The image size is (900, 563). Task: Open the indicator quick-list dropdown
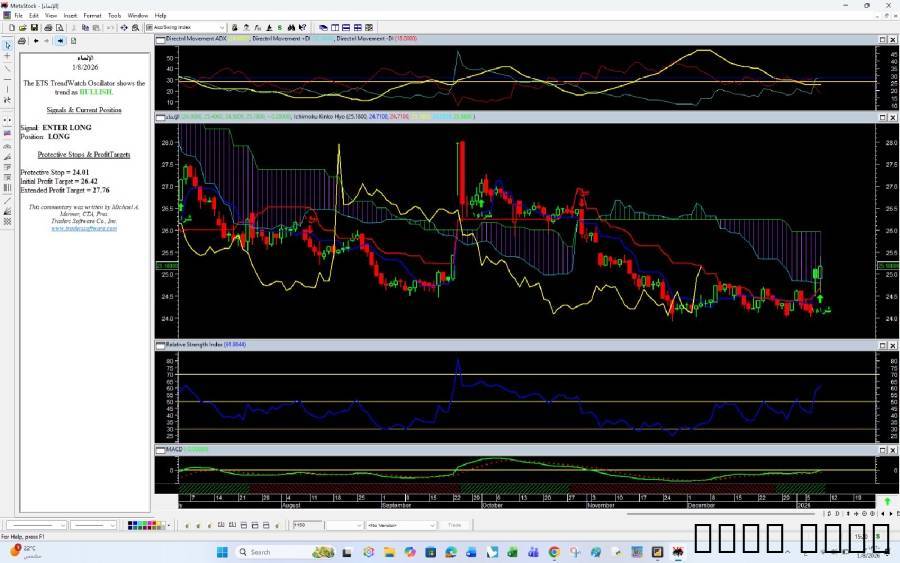(x=222, y=28)
